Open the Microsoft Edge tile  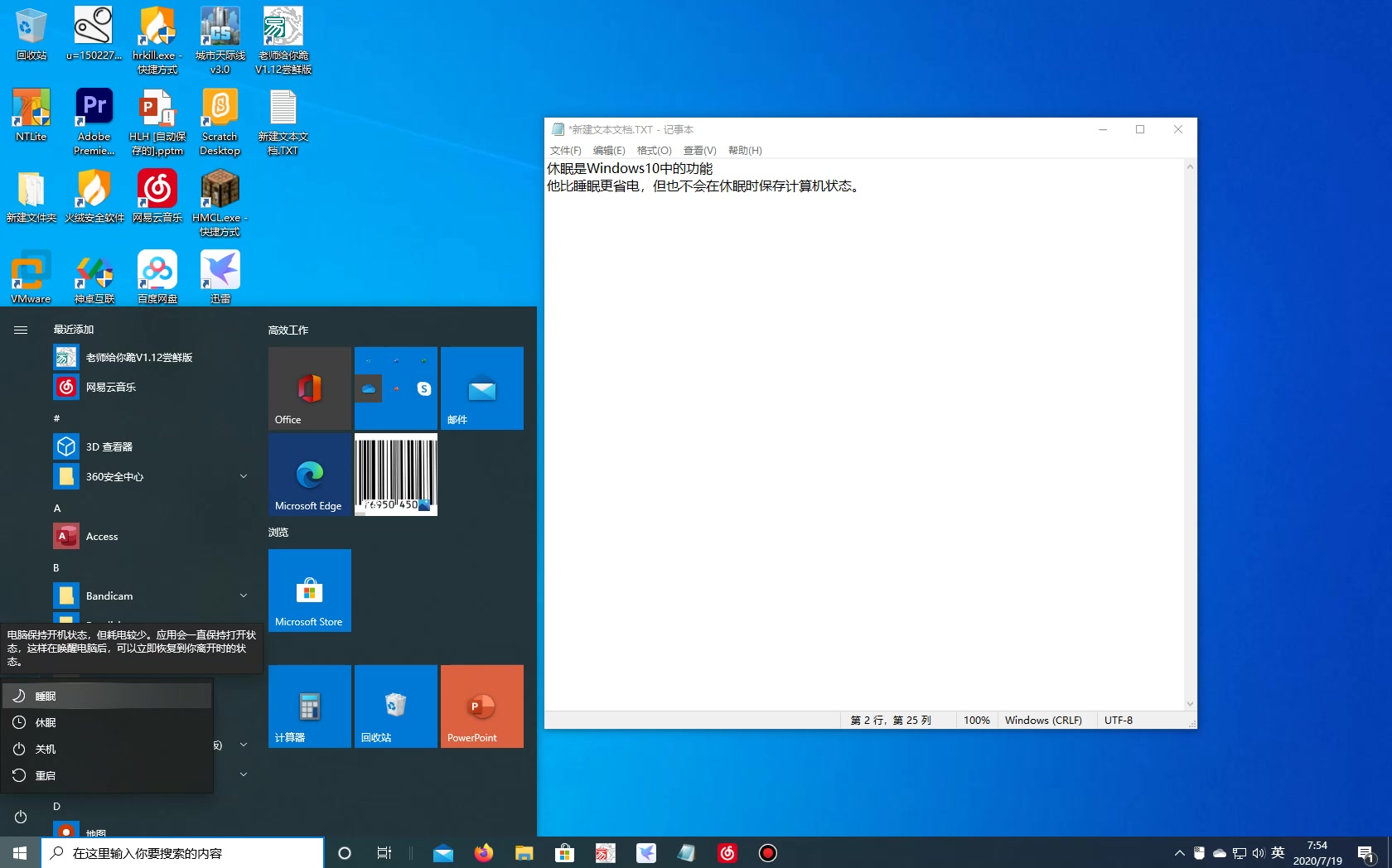coord(309,475)
